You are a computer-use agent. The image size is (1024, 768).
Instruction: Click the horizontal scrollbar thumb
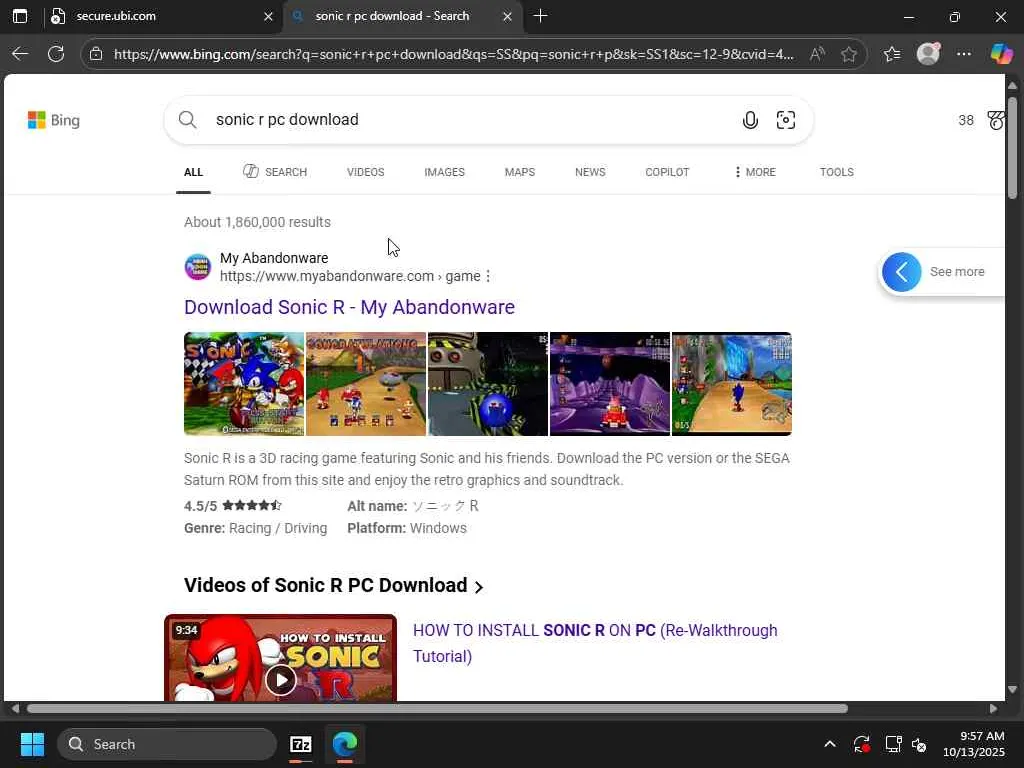point(437,709)
